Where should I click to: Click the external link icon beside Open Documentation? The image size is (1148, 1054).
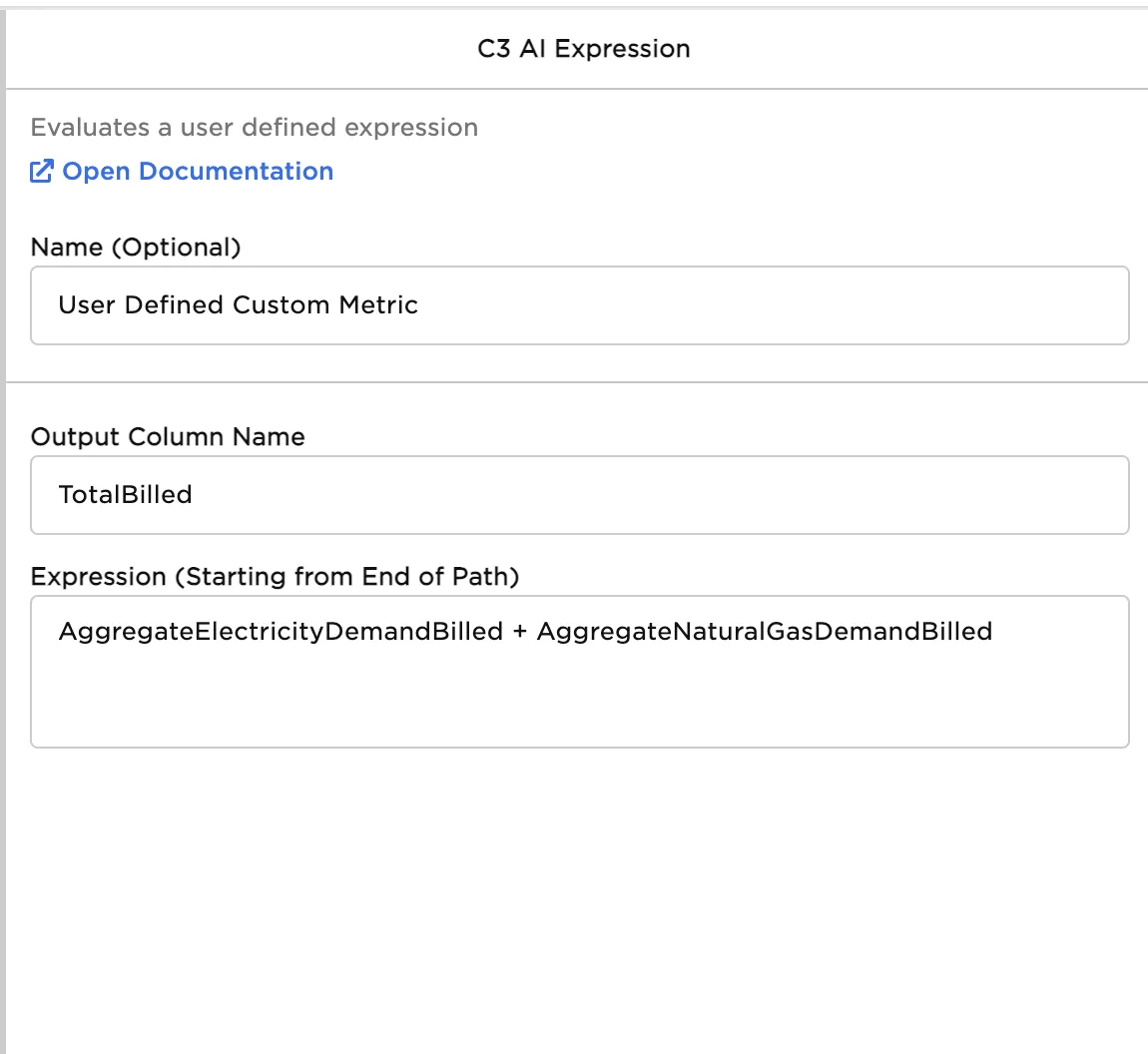point(42,172)
